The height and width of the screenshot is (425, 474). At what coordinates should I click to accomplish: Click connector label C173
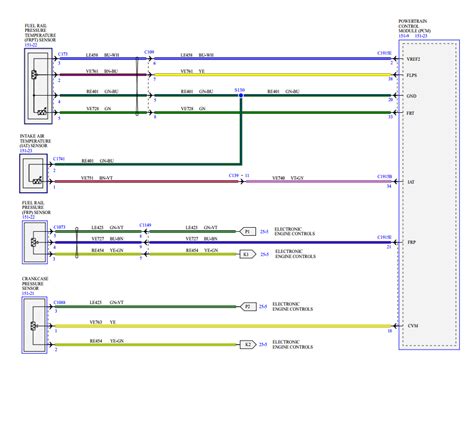(x=63, y=54)
